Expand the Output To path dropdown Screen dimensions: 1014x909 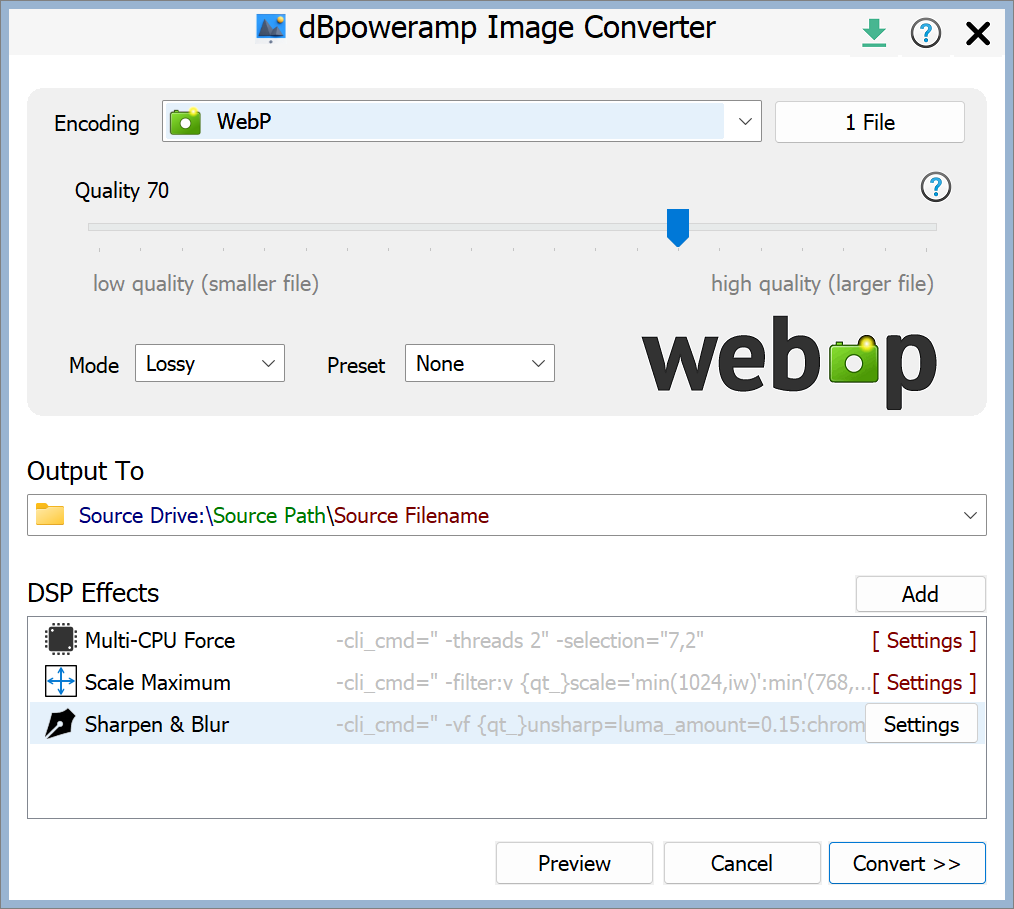pos(969,515)
